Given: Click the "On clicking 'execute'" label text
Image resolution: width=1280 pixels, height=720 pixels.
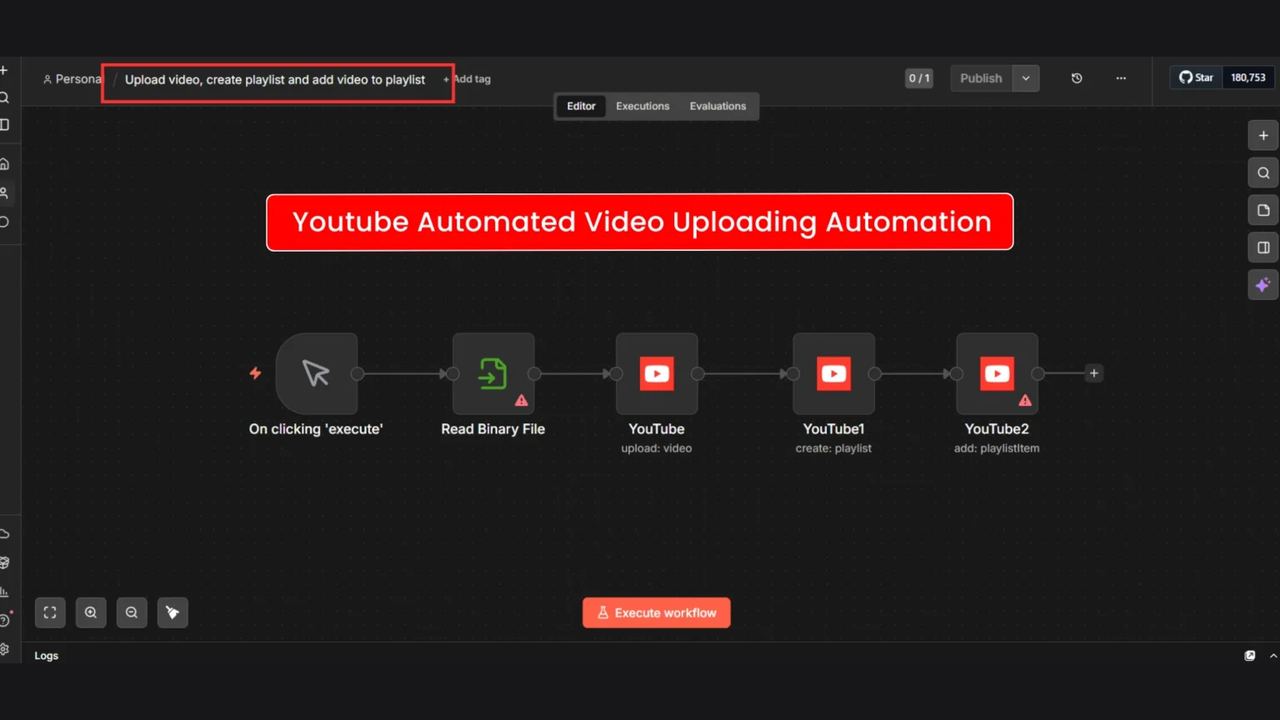Looking at the screenshot, I should [316, 429].
